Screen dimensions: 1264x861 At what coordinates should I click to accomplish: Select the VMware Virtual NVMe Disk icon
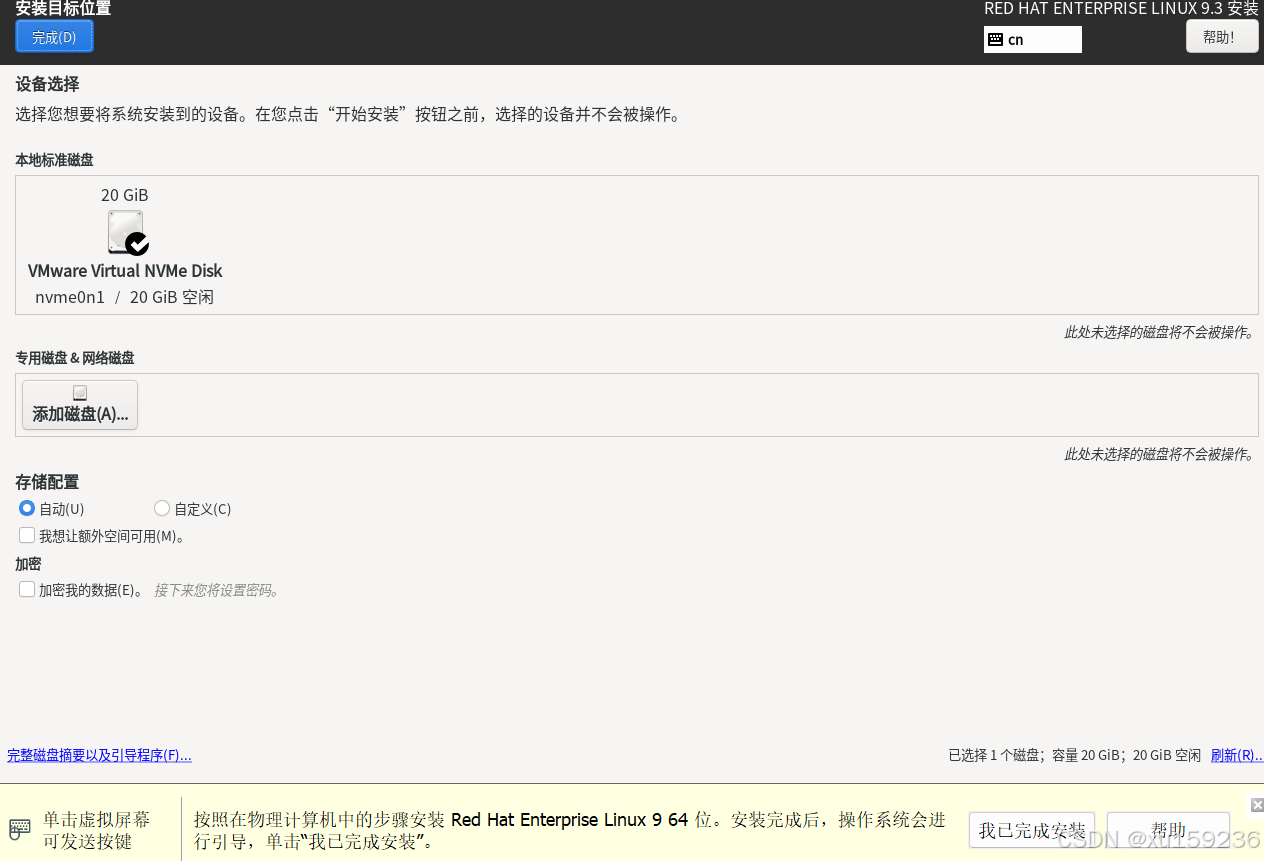127,232
